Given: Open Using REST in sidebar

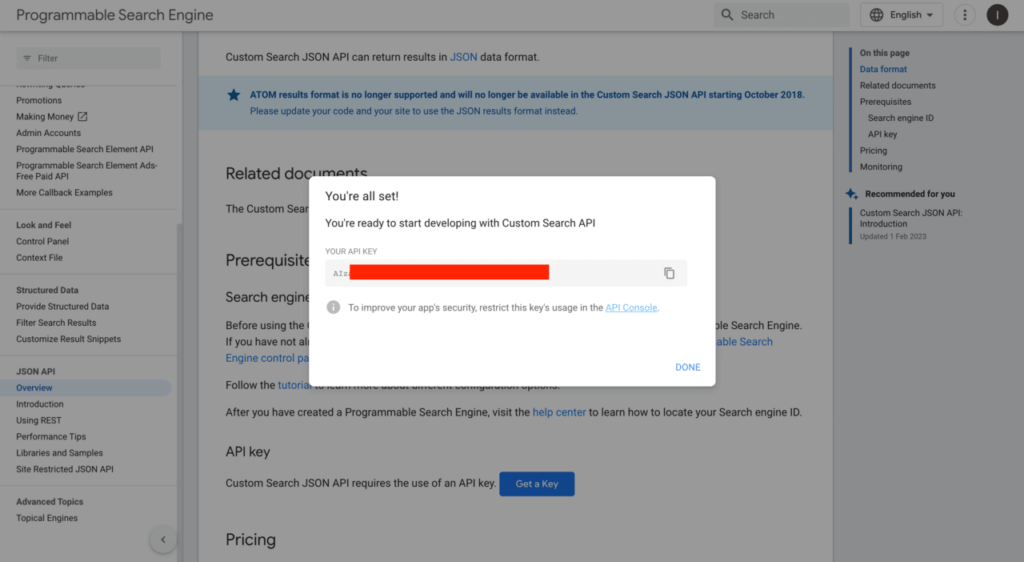Looking at the screenshot, I should tap(39, 421).
